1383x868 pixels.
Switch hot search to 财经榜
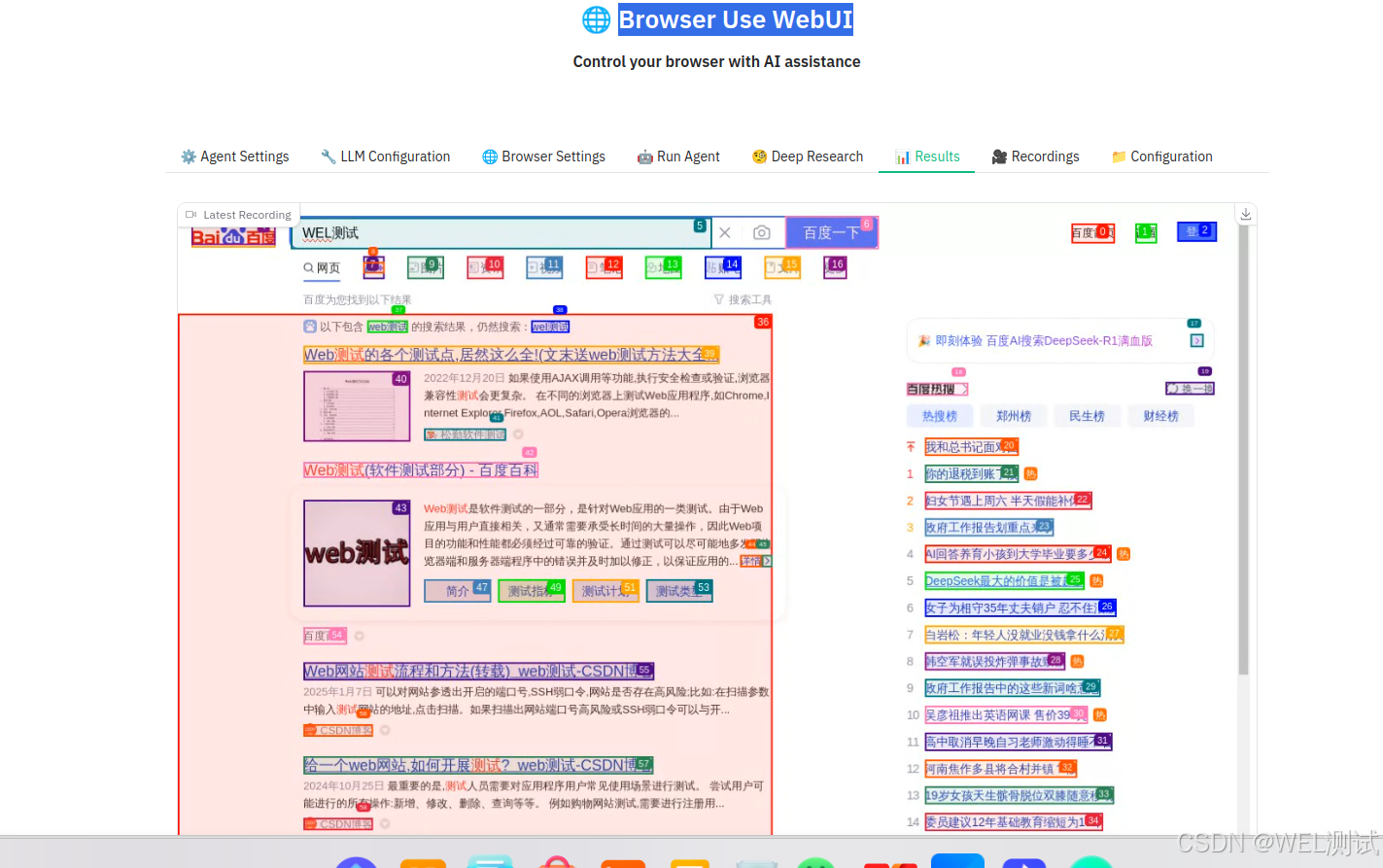coord(1160,416)
